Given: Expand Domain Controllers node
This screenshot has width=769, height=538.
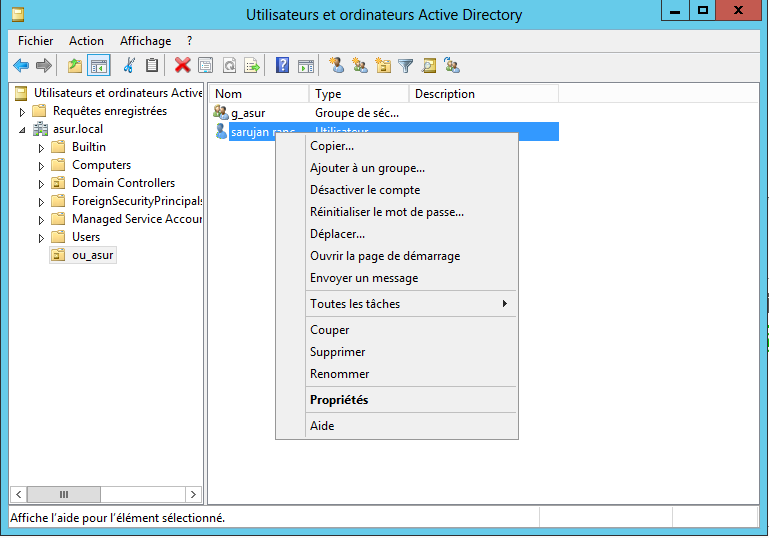Looking at the screenshot, I should point(41,184).
